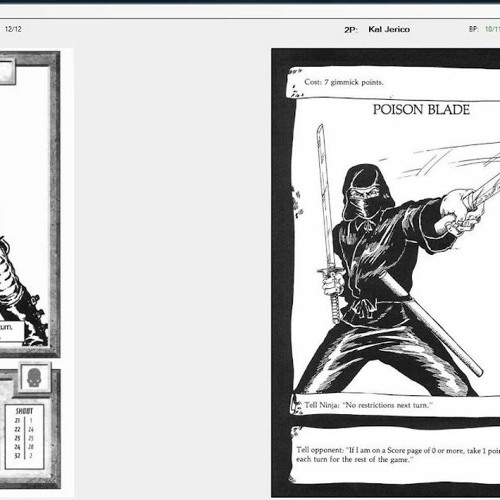500x500 pixels.
Task: Click row 24 in the SHOOT table's left column
Action: [17, 447]
